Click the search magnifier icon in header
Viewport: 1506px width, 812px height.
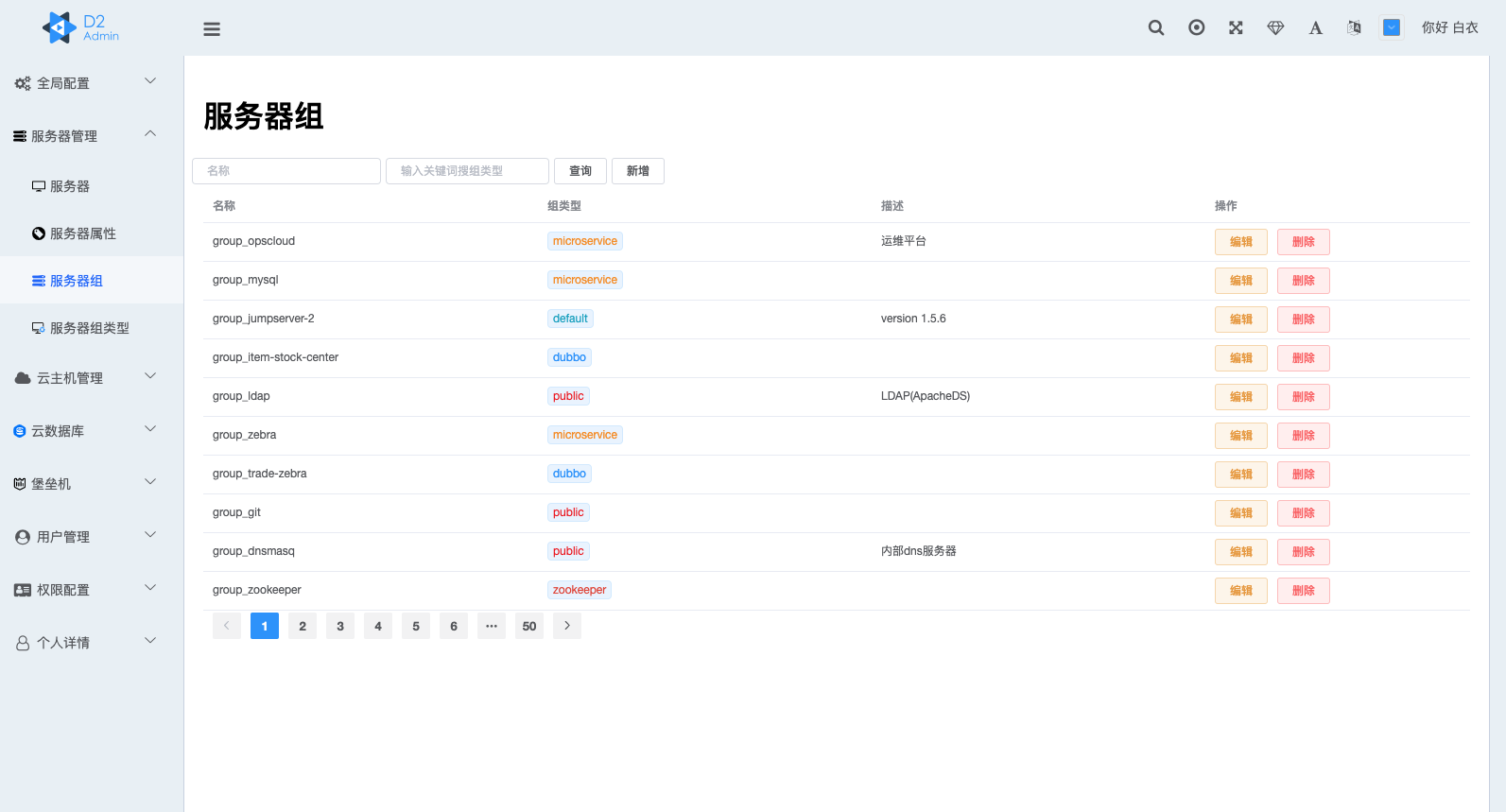tap(1156, 27)
